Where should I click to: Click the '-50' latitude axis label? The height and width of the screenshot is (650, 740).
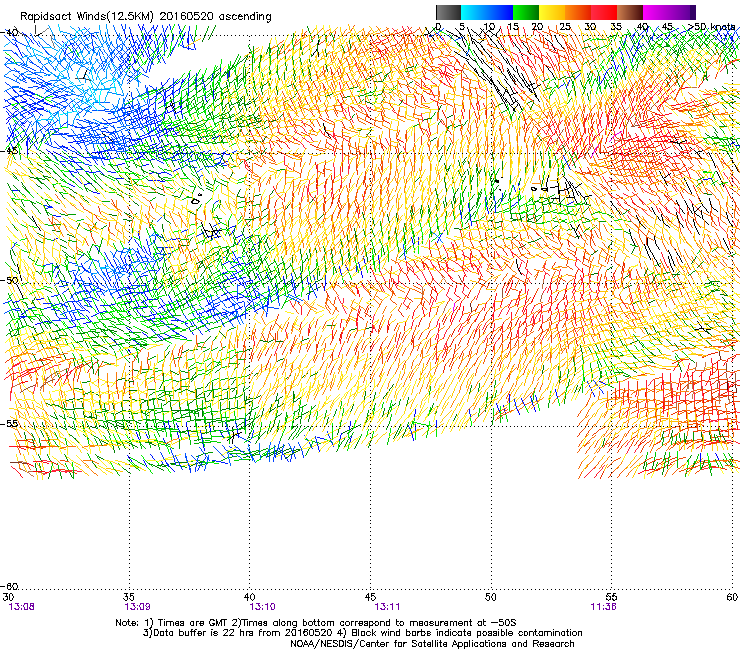click(9, 280)
